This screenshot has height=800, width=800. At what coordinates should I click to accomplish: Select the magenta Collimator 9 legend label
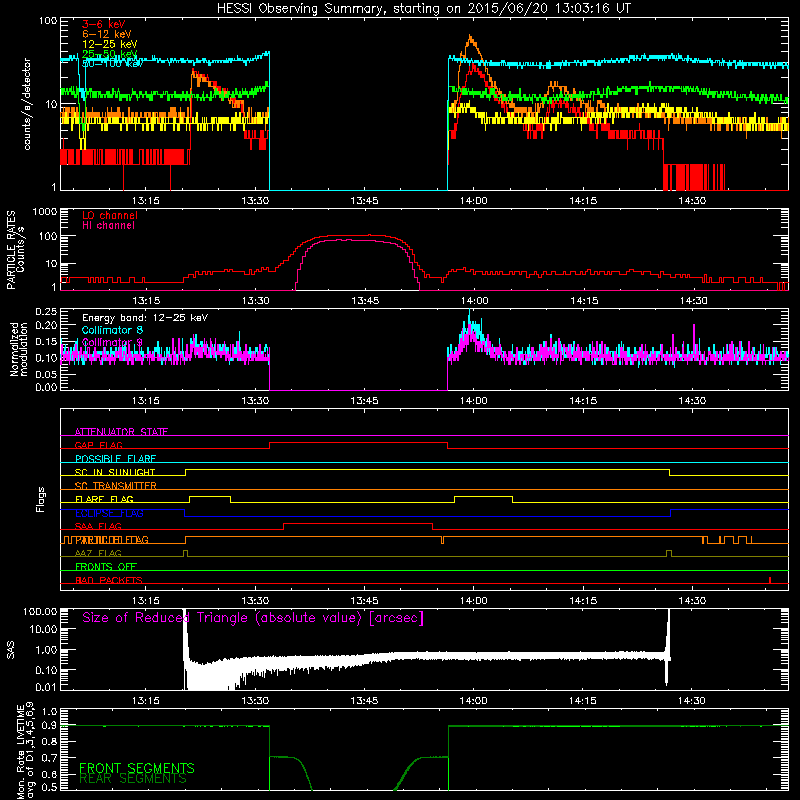(x=112, y=342)
